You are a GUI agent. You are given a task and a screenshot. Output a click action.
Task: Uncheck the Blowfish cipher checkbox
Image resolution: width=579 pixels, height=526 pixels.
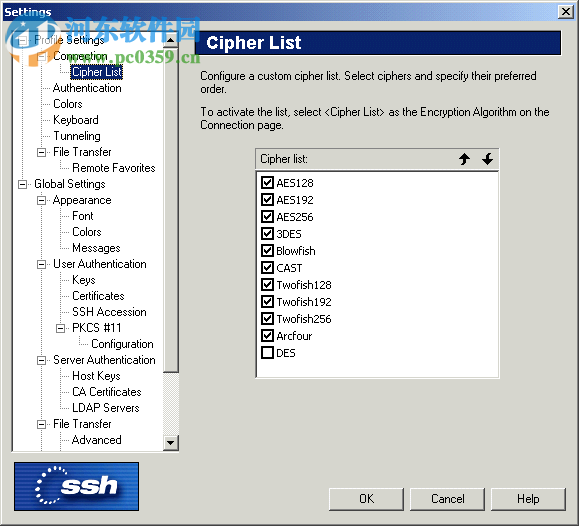coord(267,250)
